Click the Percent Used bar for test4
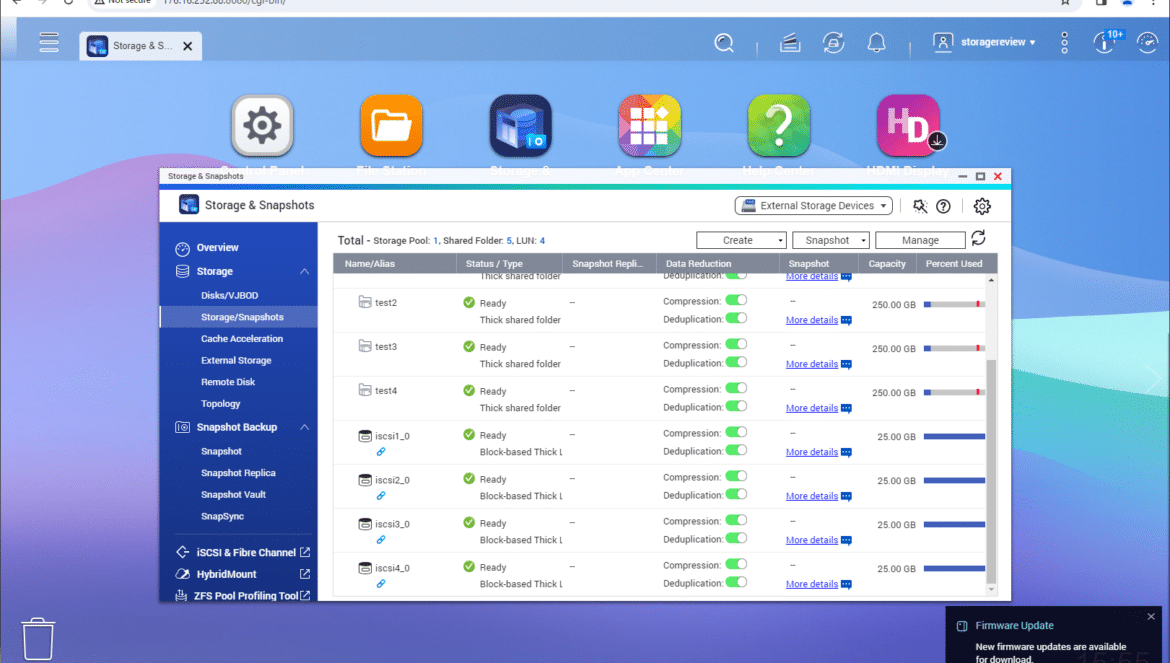Viewport: 1170px width, 663px height. pos(954,392)
